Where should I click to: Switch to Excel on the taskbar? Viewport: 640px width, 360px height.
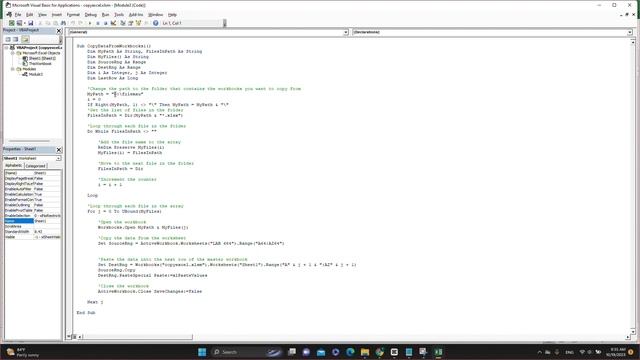coord(438,352)
